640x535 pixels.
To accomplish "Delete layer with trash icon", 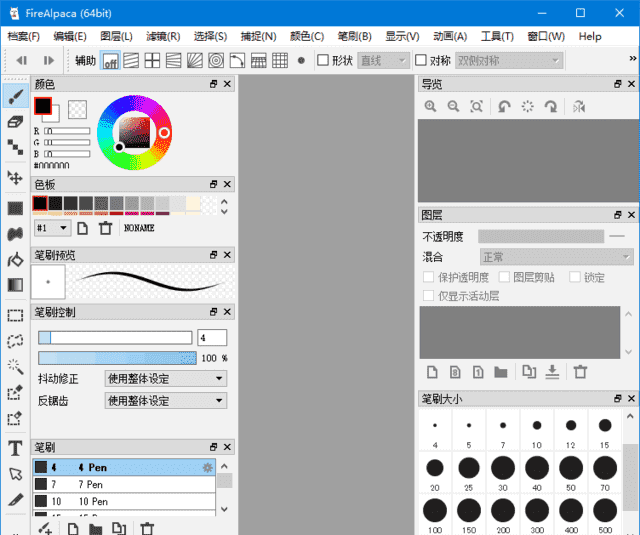I will click(x=580, y=372).
